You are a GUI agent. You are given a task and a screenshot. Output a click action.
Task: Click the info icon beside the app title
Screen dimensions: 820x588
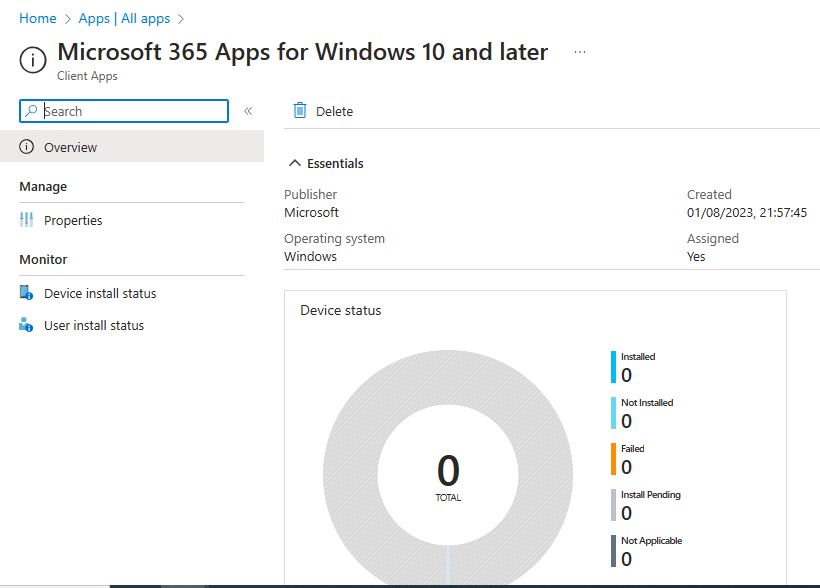pyautogui.click(x=33, y=61)
